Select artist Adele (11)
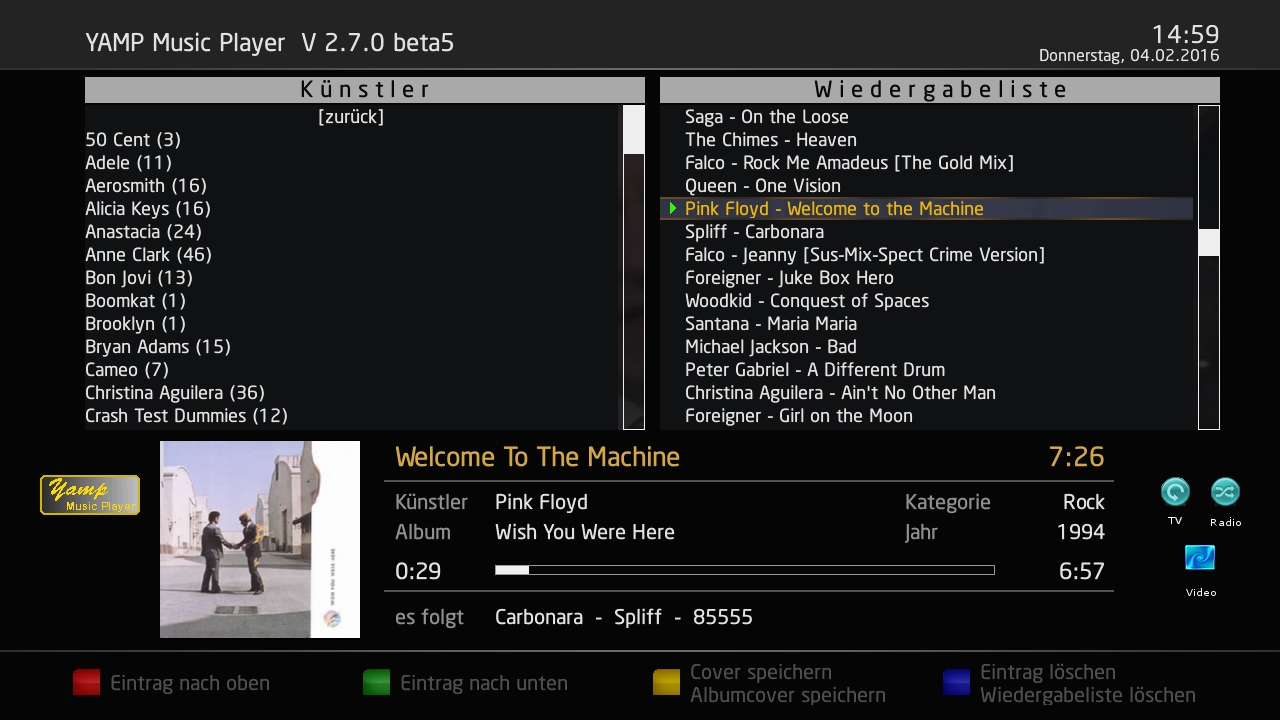 128,163
